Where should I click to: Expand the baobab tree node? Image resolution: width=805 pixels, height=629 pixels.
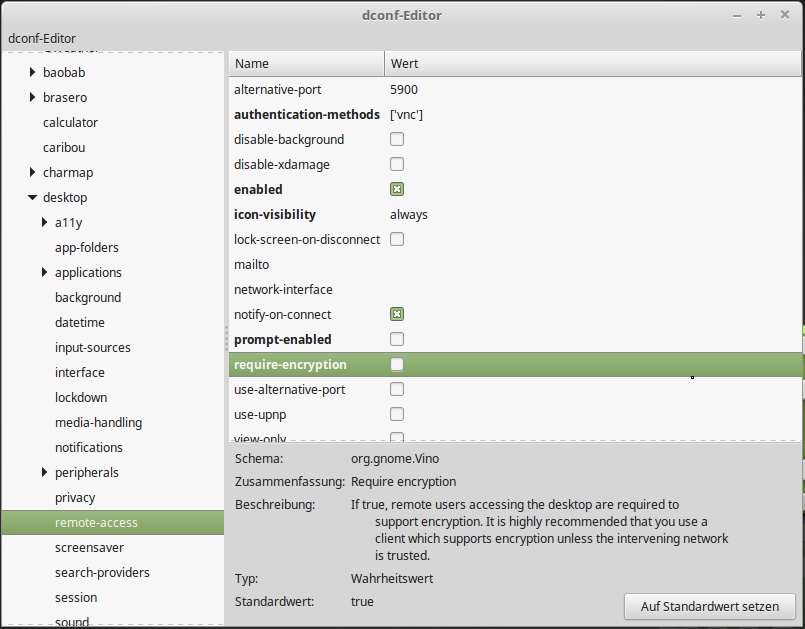click(33, 72)
